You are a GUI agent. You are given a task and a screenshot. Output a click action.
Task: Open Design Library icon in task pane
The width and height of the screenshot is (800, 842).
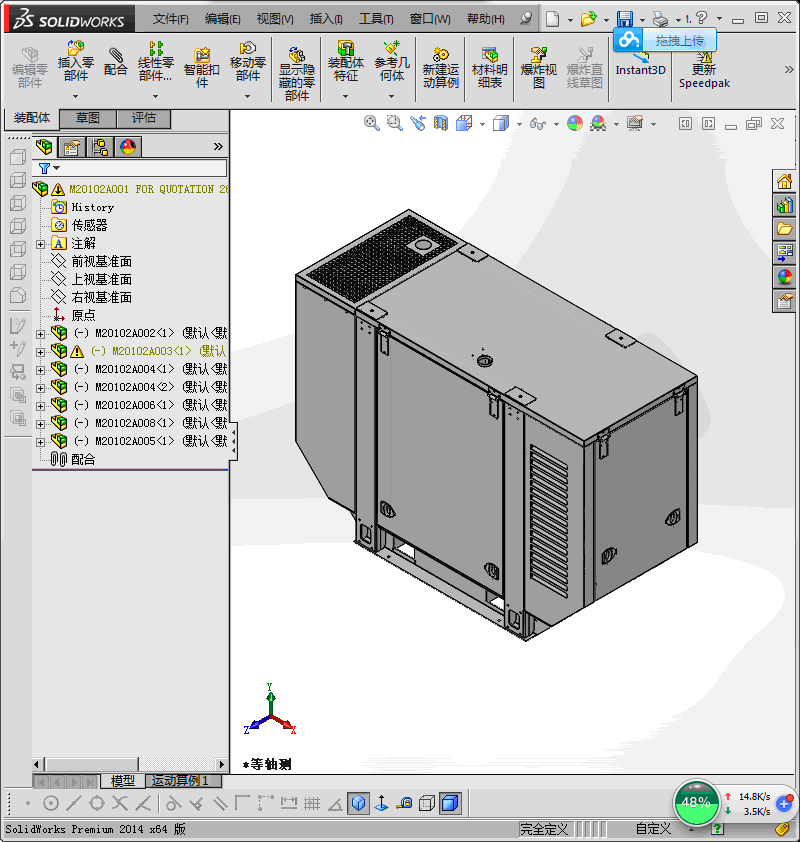(784, 205)
